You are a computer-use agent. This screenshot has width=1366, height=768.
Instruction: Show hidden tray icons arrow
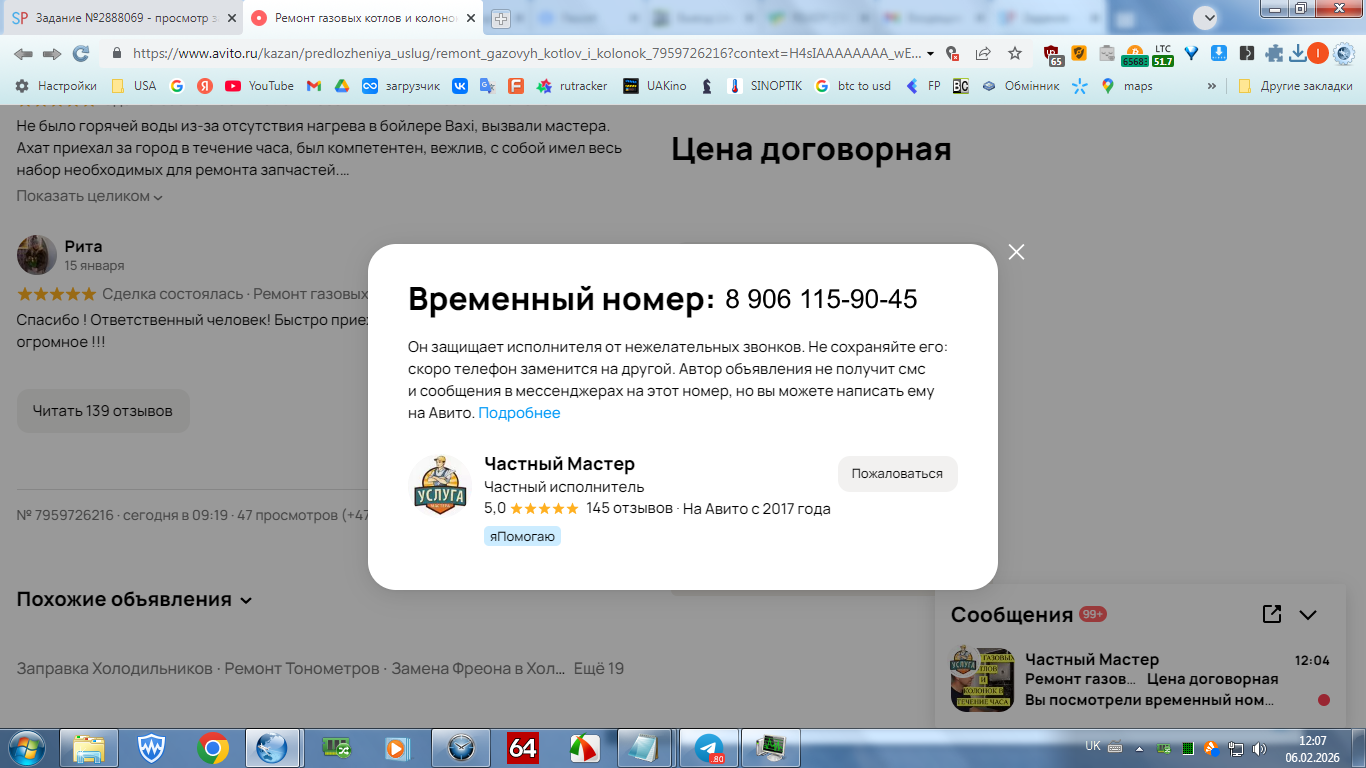tap(1141, 747)
